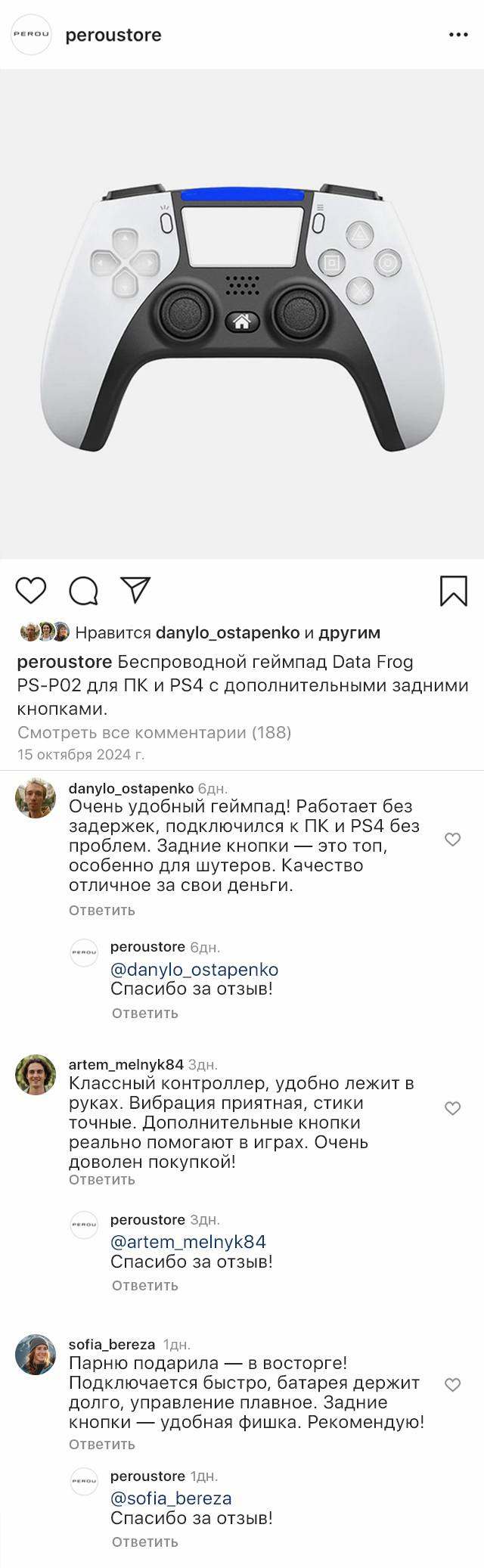The image size is (484, 1568).
Task: Open peroustore profile logo in header
Action: pos(31,35)
